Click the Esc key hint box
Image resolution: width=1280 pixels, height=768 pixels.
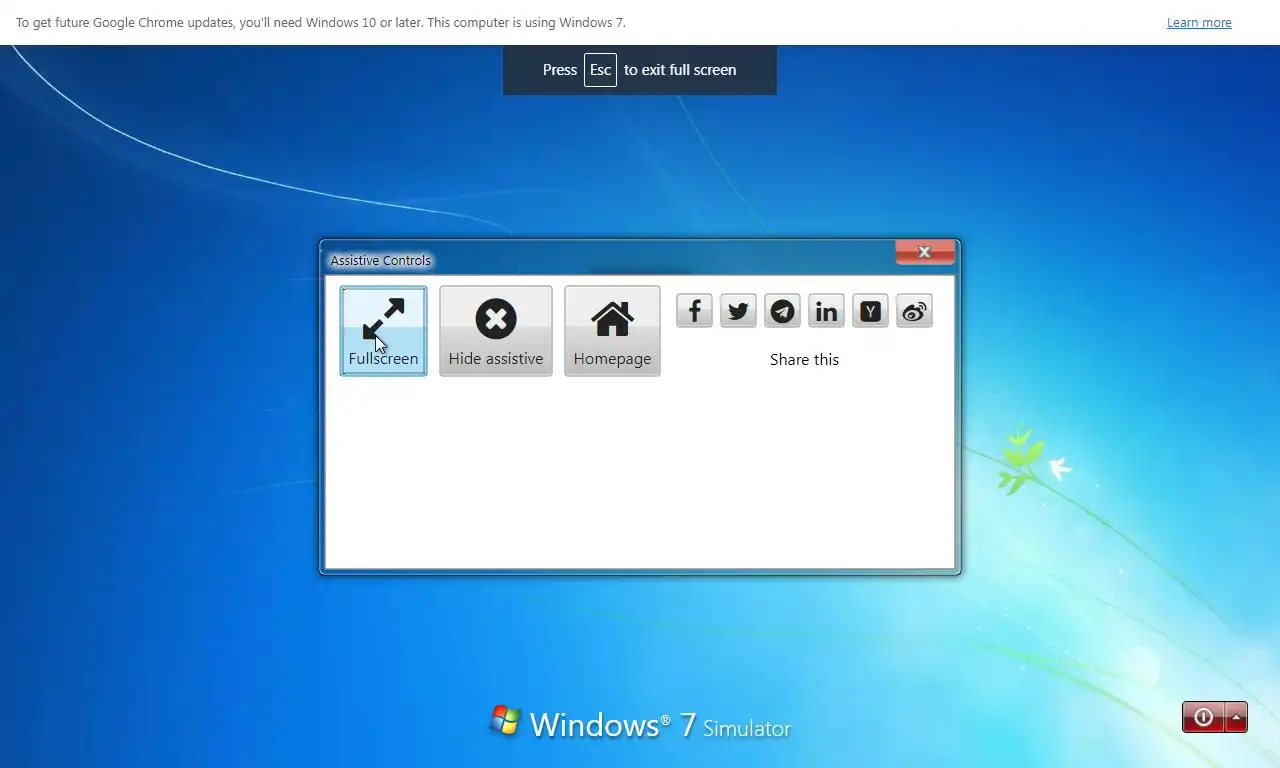600,70
